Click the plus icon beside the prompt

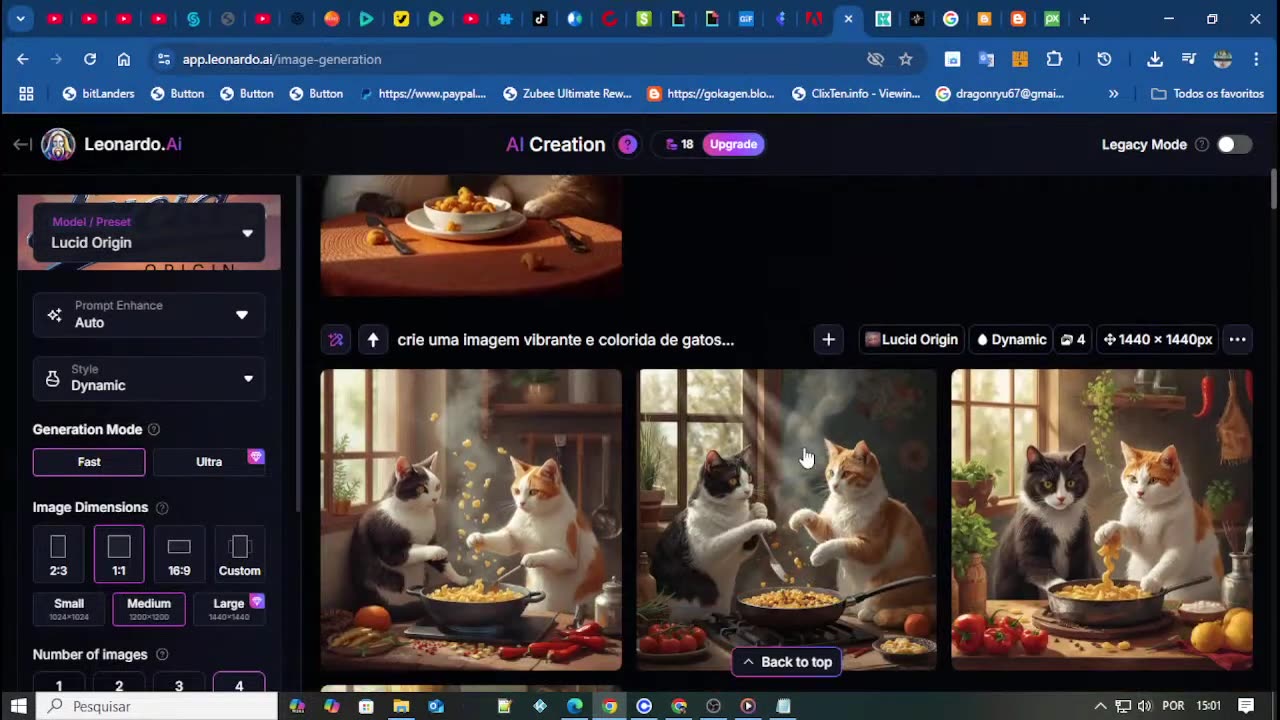click(828, 340)
